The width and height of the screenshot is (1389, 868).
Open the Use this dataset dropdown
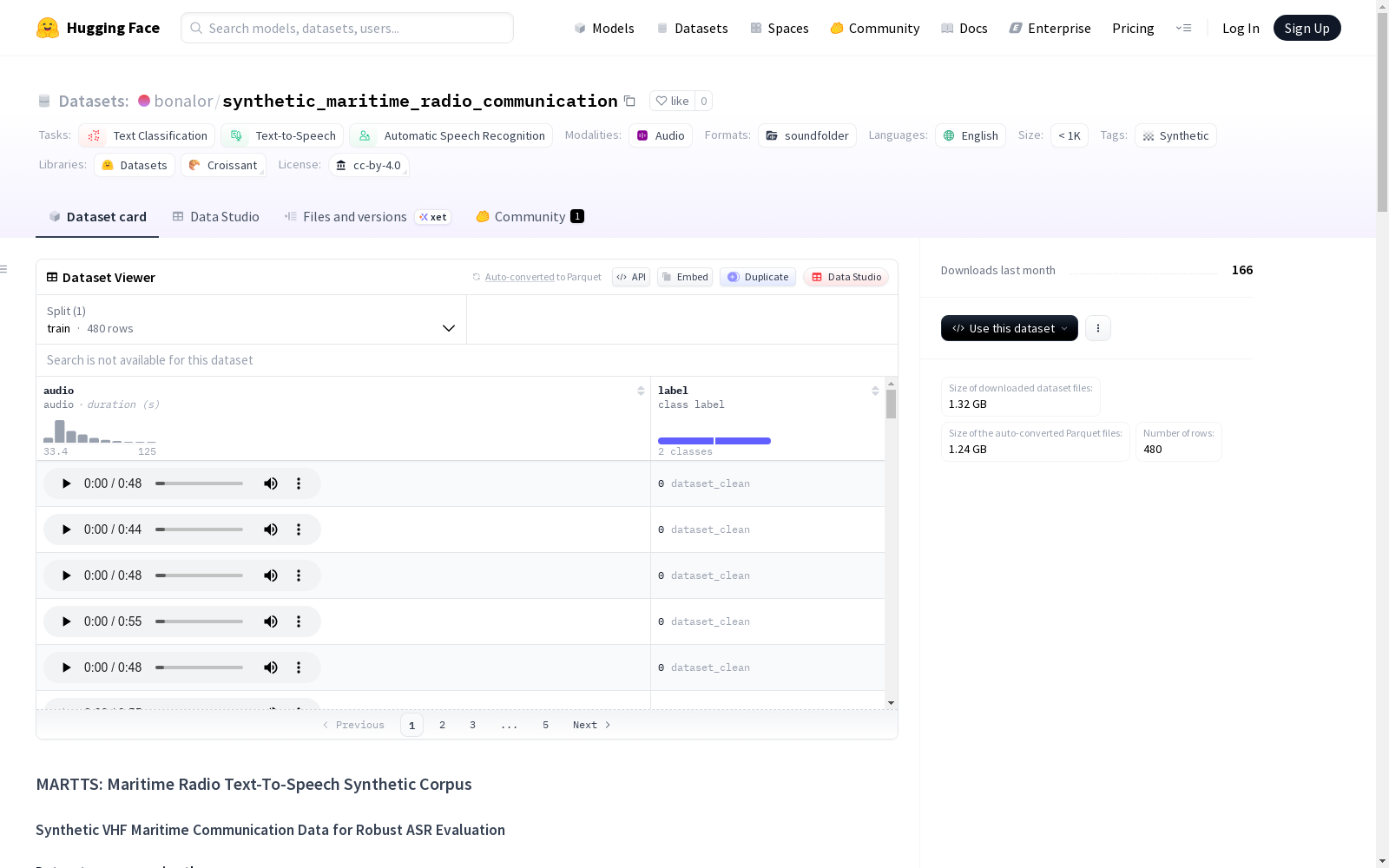pos(1010,328)
